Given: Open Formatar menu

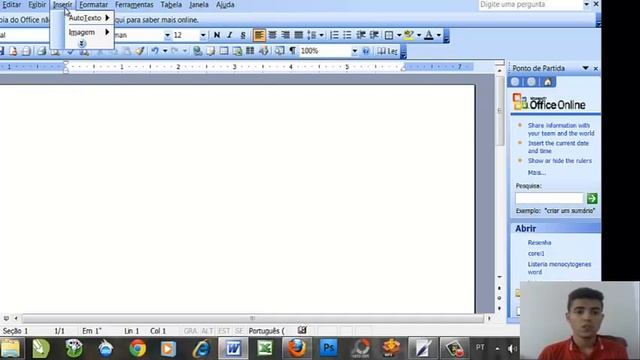Looking at the screenshot, I should [x=93, y=5].
